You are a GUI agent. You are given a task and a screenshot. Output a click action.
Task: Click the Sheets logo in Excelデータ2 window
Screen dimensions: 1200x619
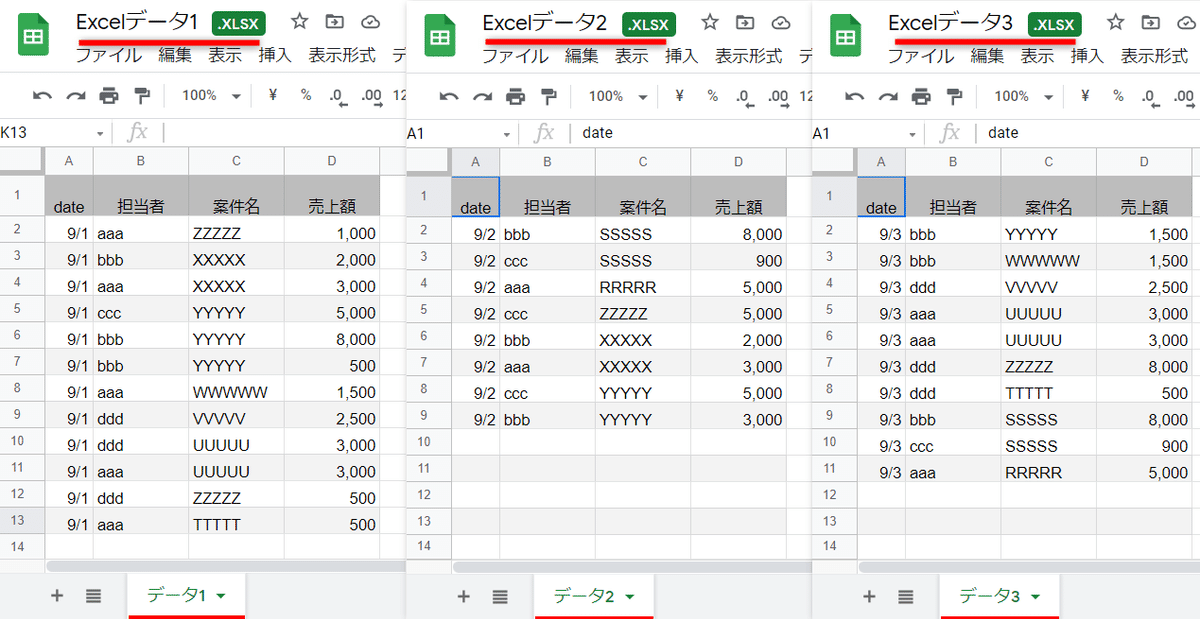[440, 37]
